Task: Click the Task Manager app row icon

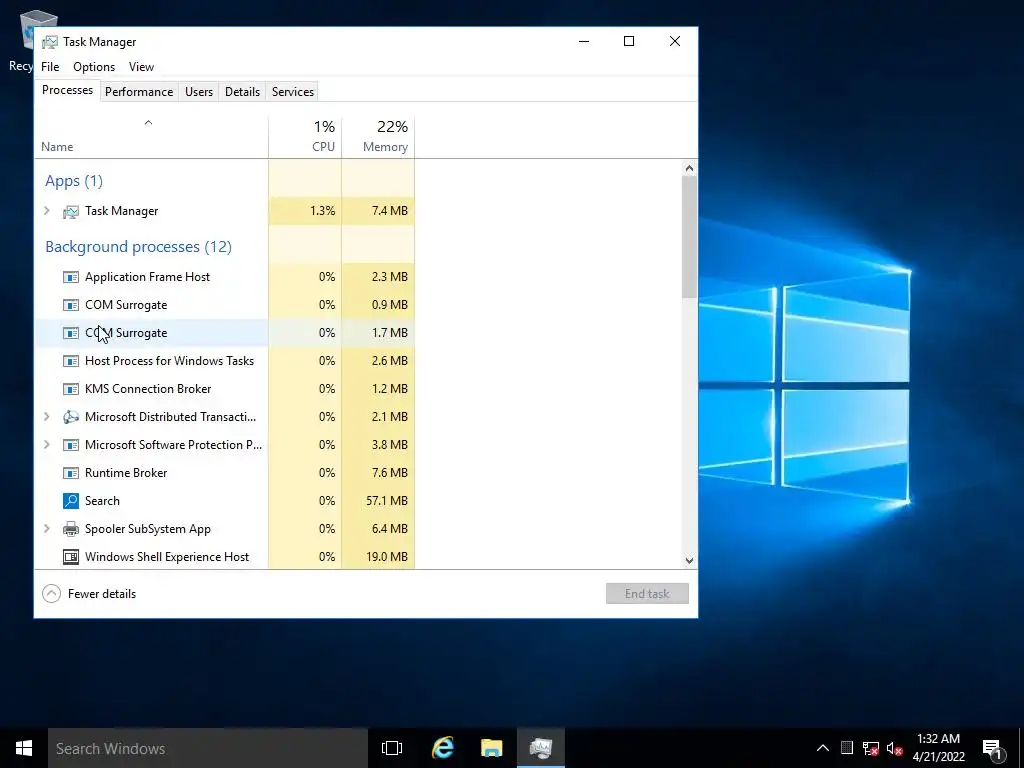Action: point(71,211)
